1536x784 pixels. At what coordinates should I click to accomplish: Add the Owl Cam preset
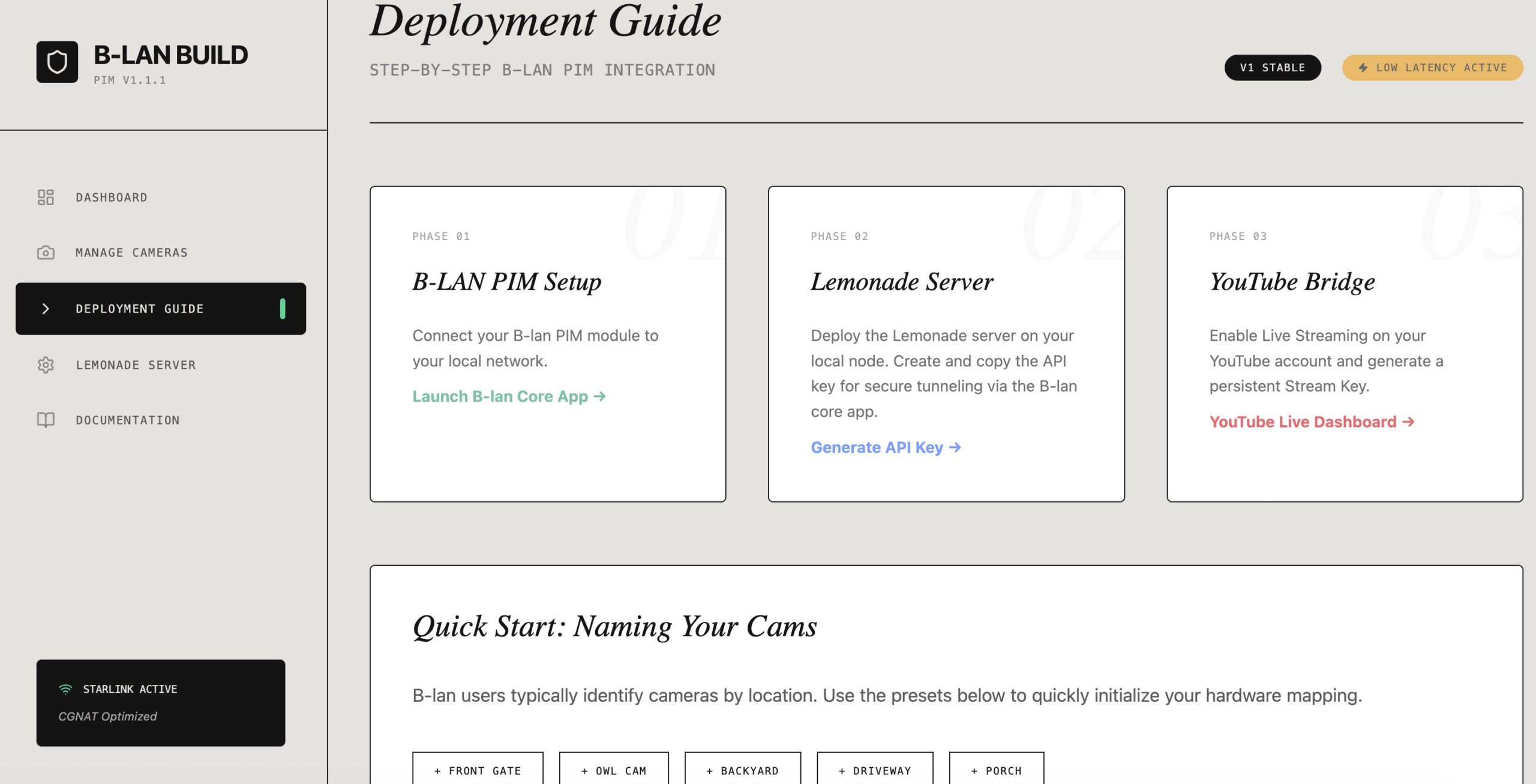pos(614,770)
